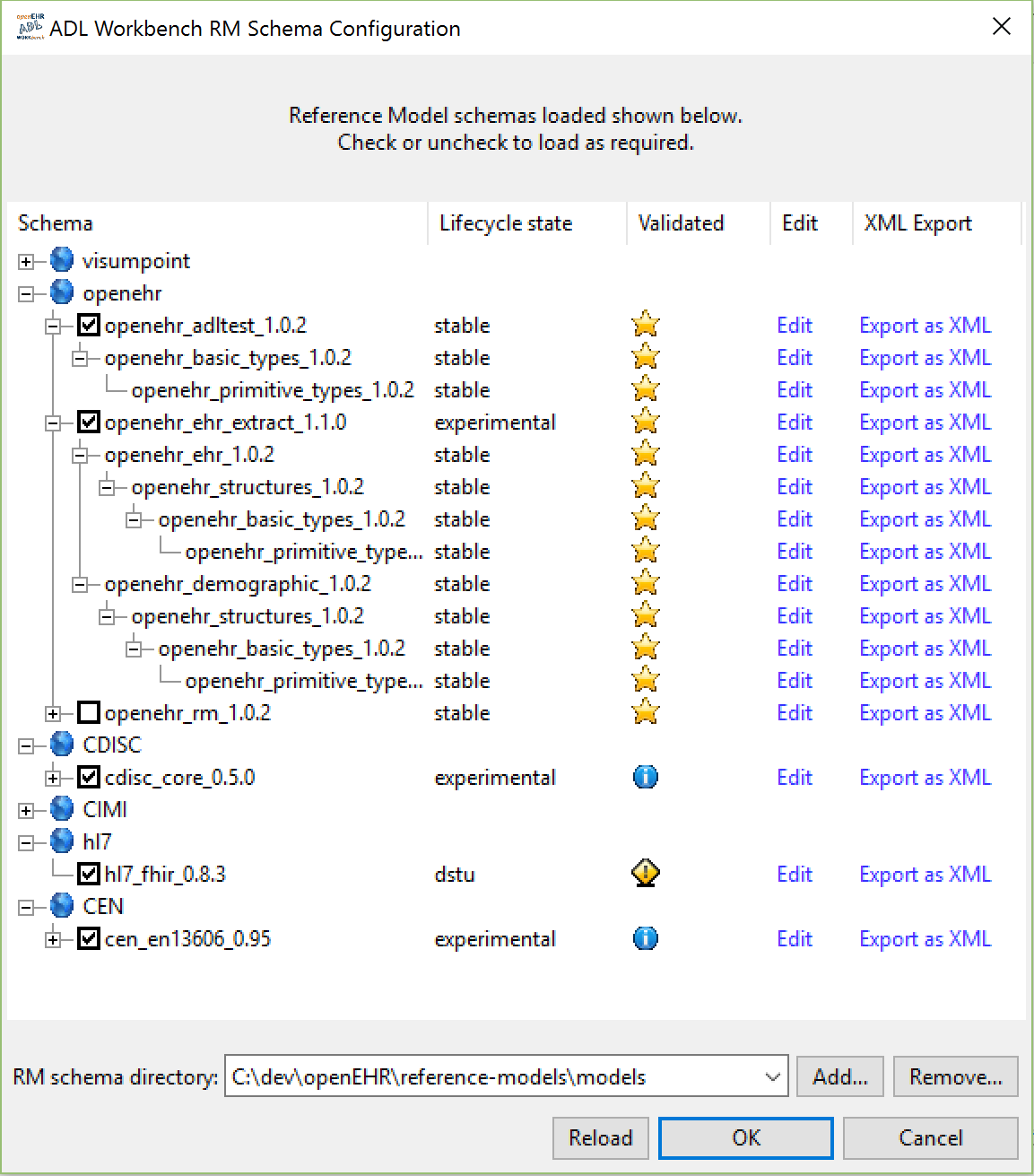Click validated star for openehr_ehr_1.0.2
Screen dimensions: 1034x1176
[646, 454]
